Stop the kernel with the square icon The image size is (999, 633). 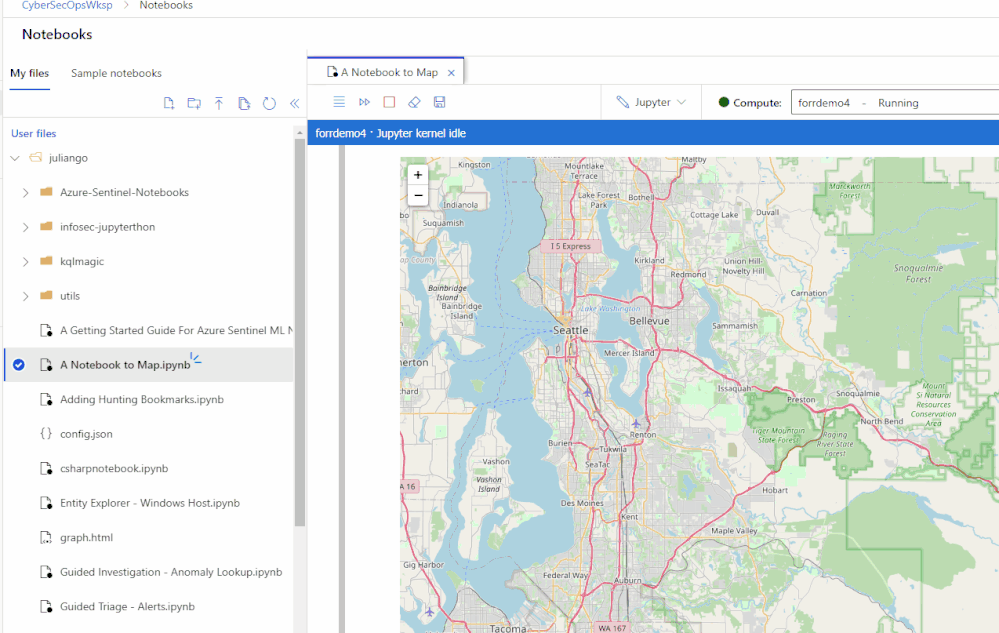pos(389,102)
